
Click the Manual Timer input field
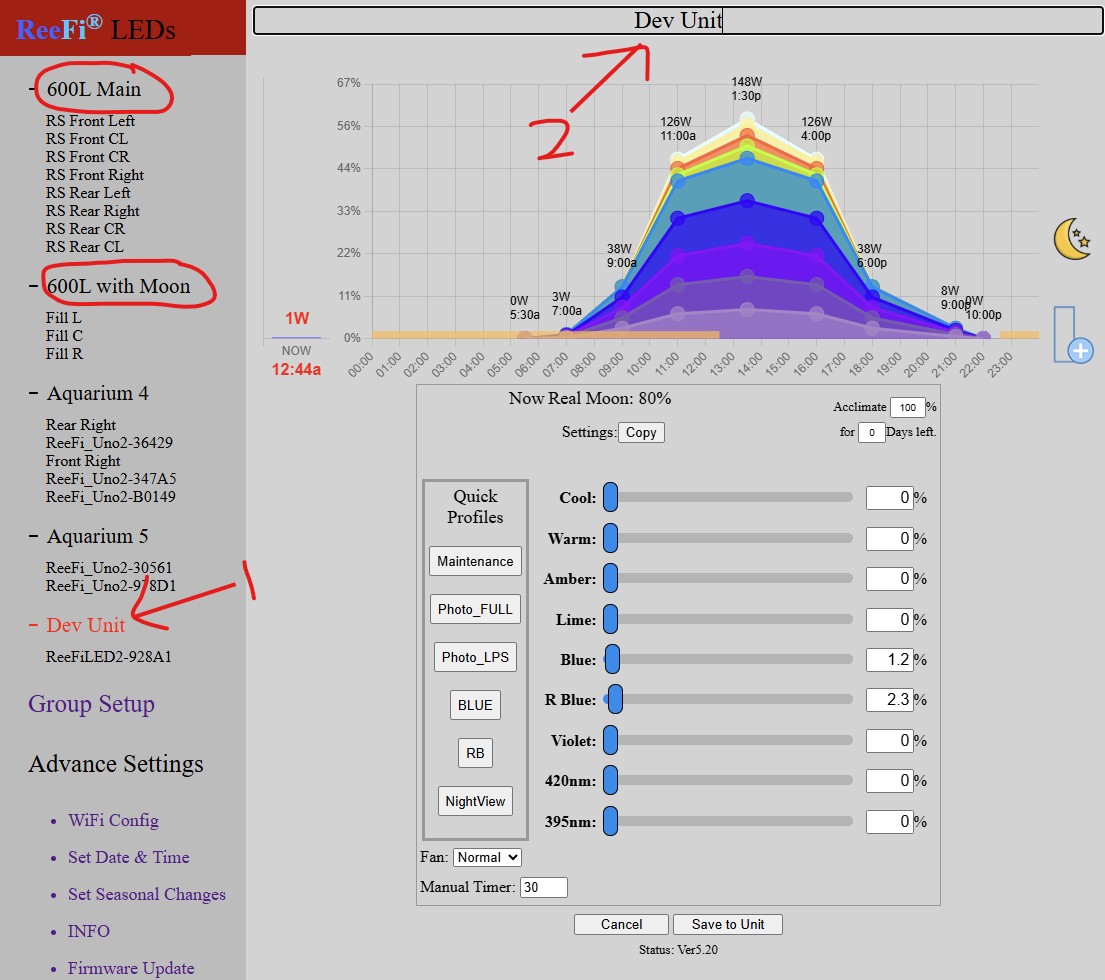[543, 887]
